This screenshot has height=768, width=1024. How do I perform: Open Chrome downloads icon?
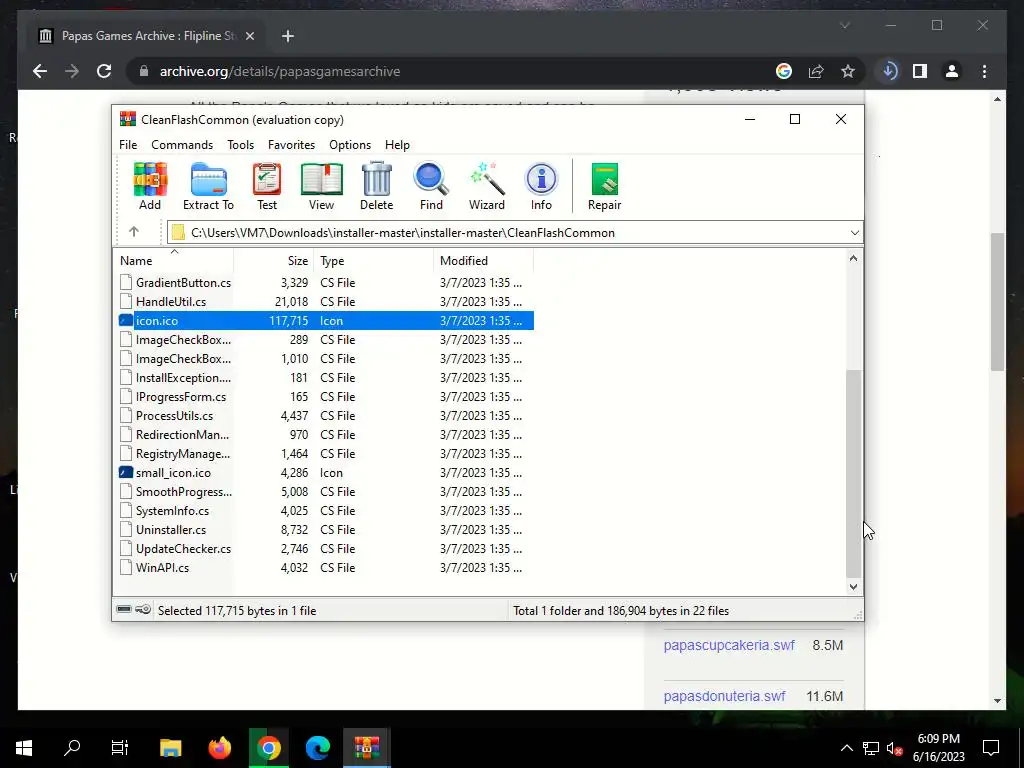click(x=889, y=71)
